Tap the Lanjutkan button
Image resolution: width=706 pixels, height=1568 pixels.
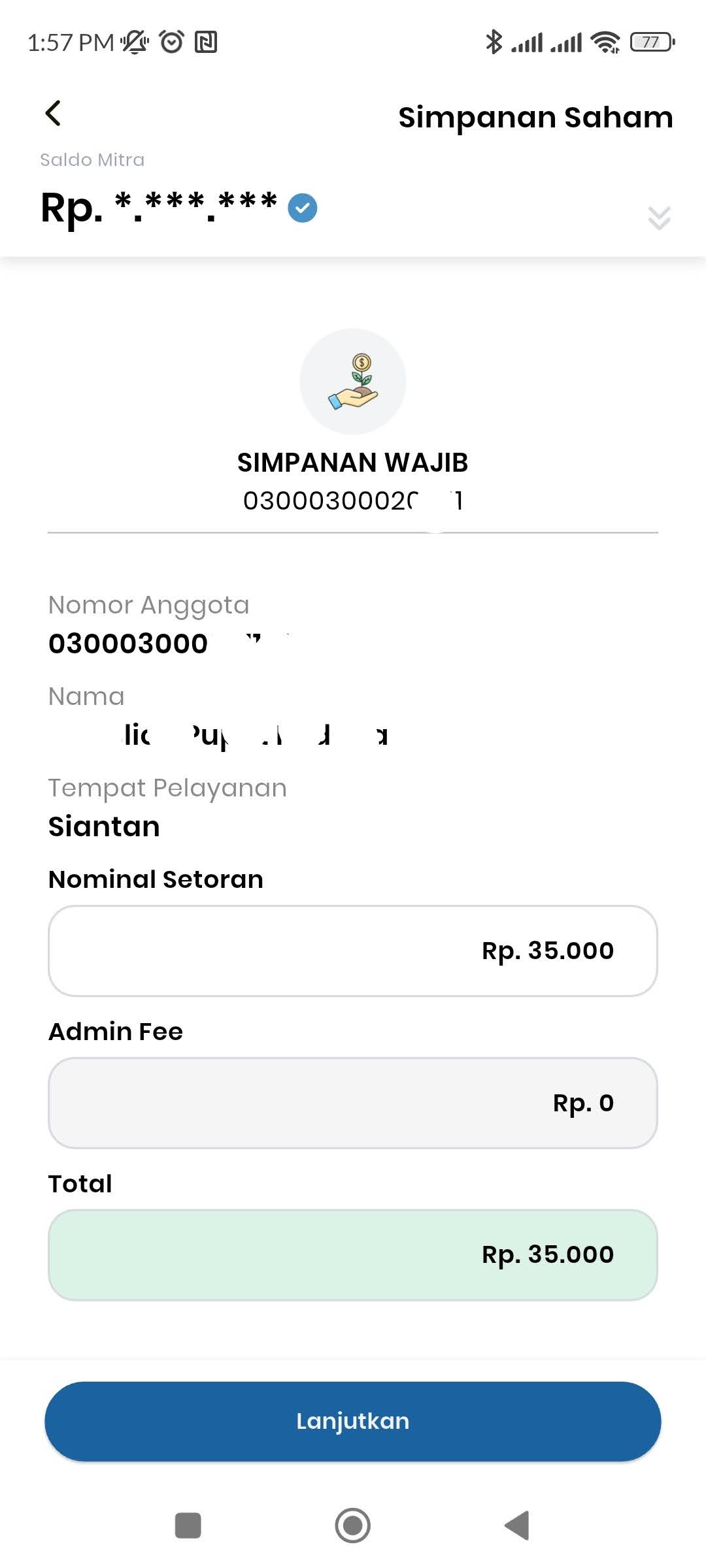353,1421
